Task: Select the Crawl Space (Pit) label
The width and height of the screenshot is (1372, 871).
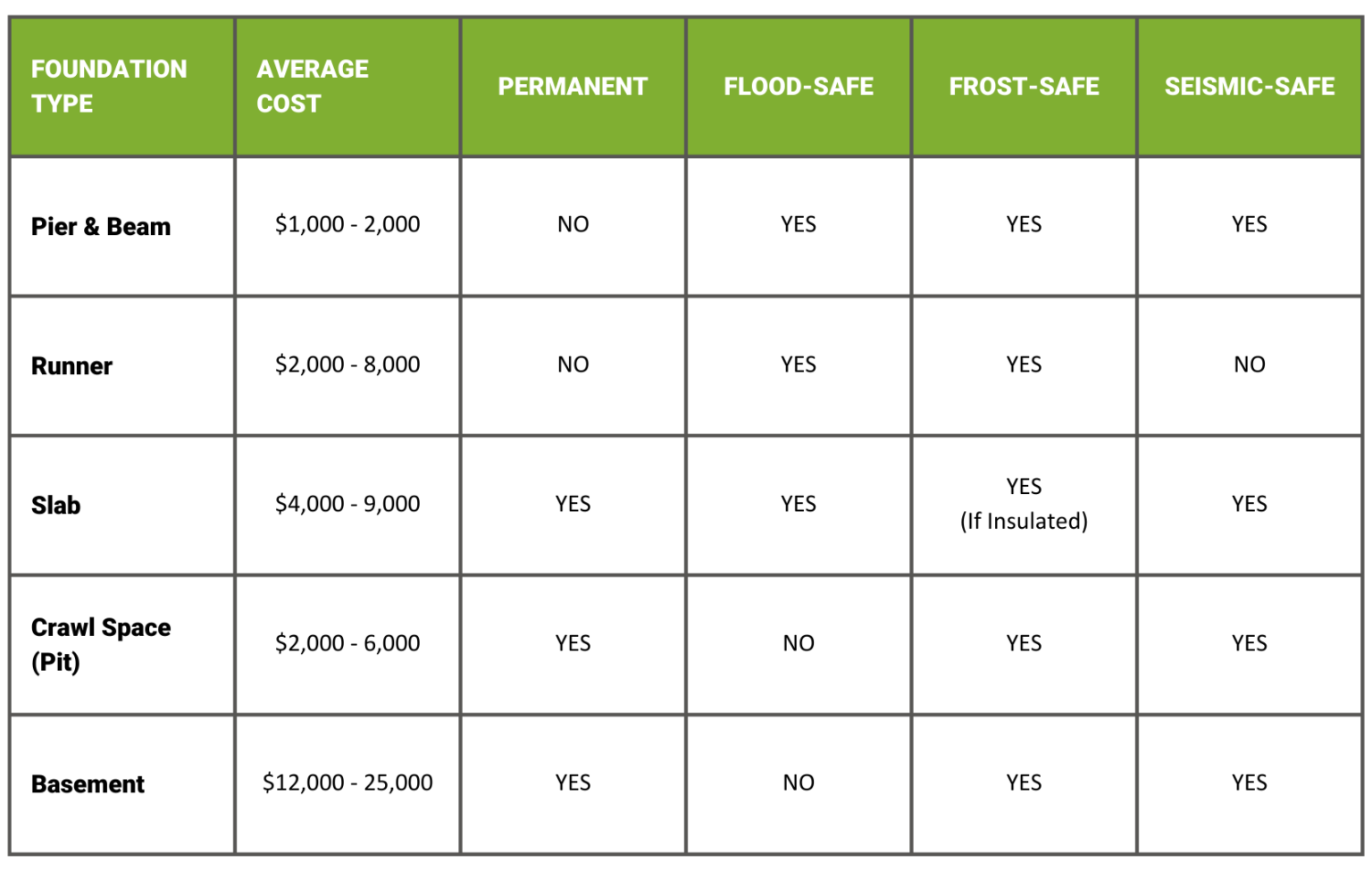Action: tap(100, 644)
